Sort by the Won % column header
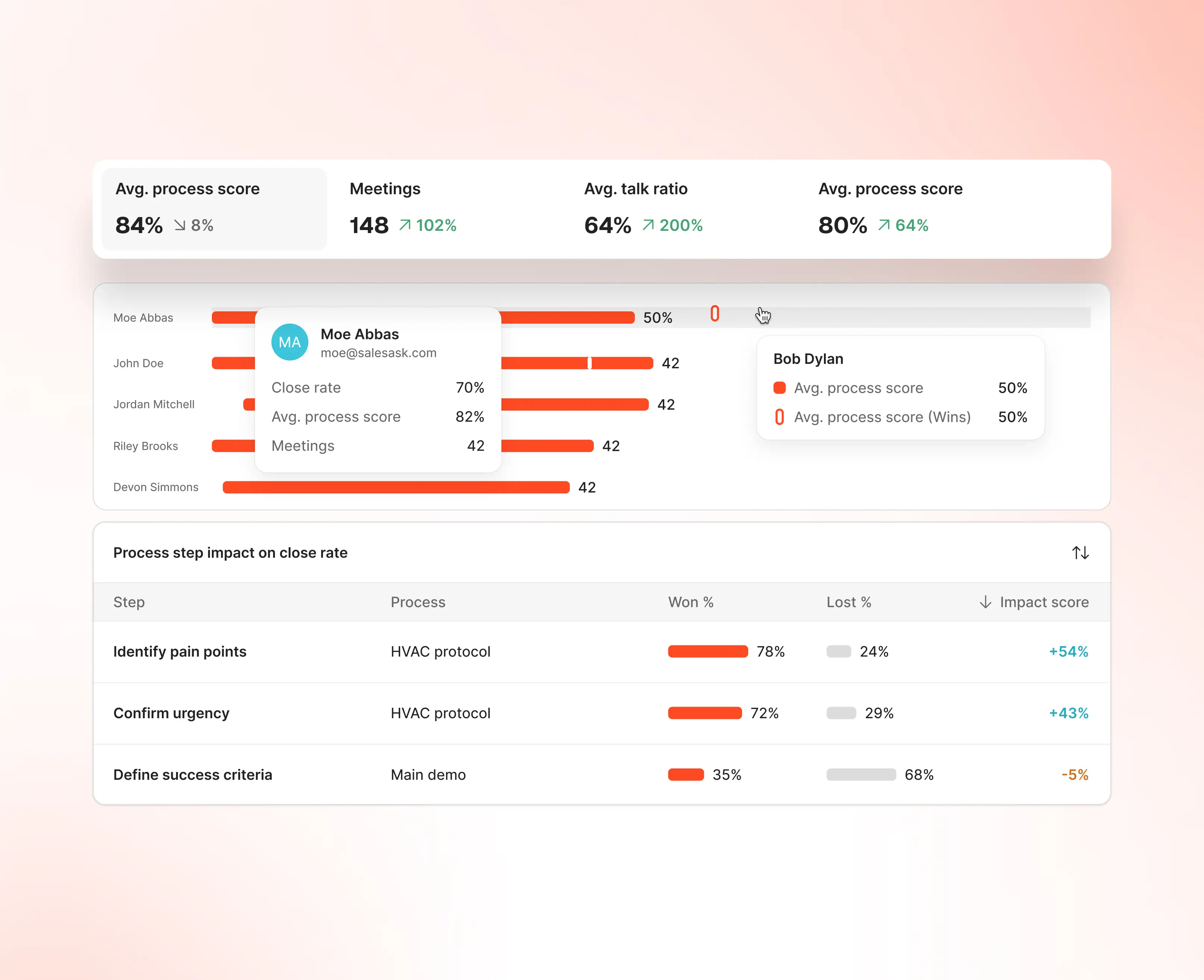 tap(691, 602)
